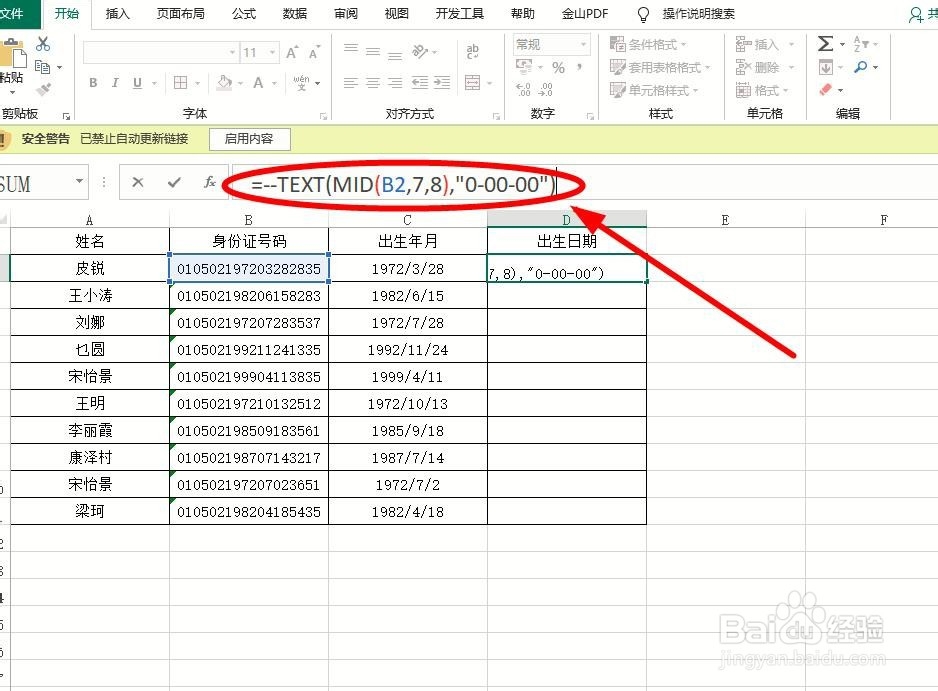The width and height of the screenshot is (938, 691).
Task: Switch to the 公式 tab
Action: [243, 14]
